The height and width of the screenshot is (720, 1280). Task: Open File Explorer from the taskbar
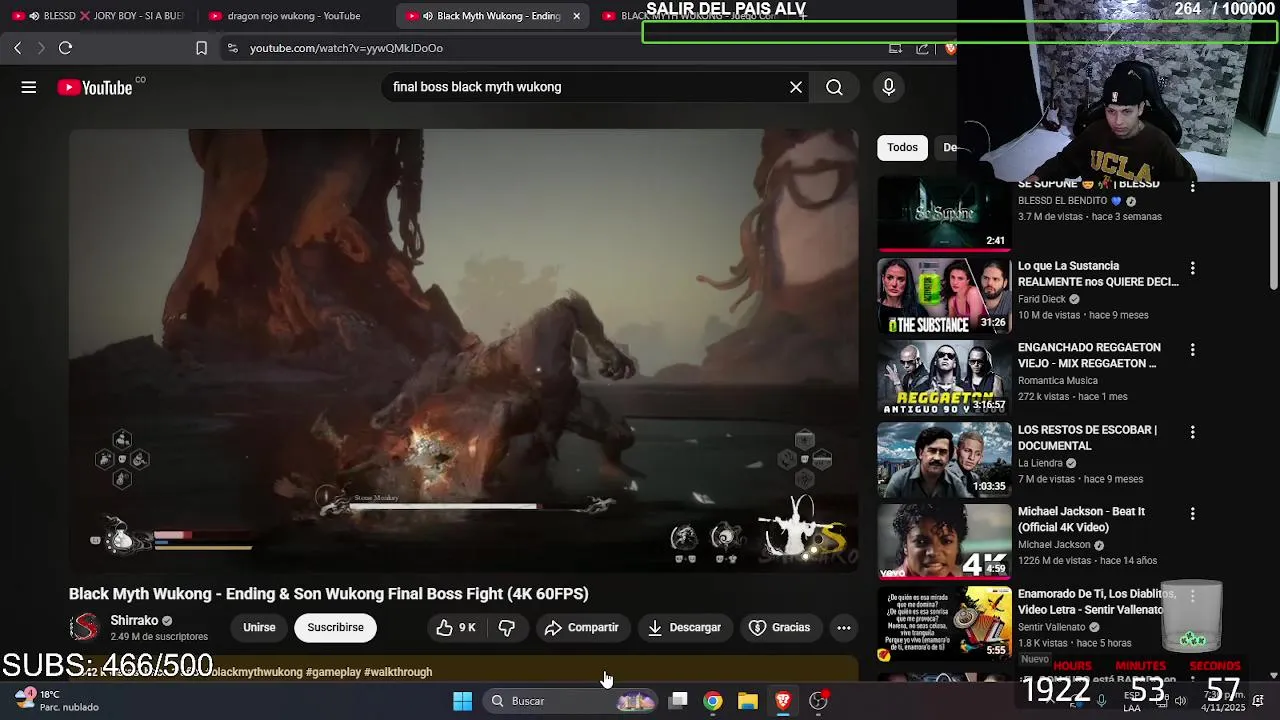click(x=748, y=701)
